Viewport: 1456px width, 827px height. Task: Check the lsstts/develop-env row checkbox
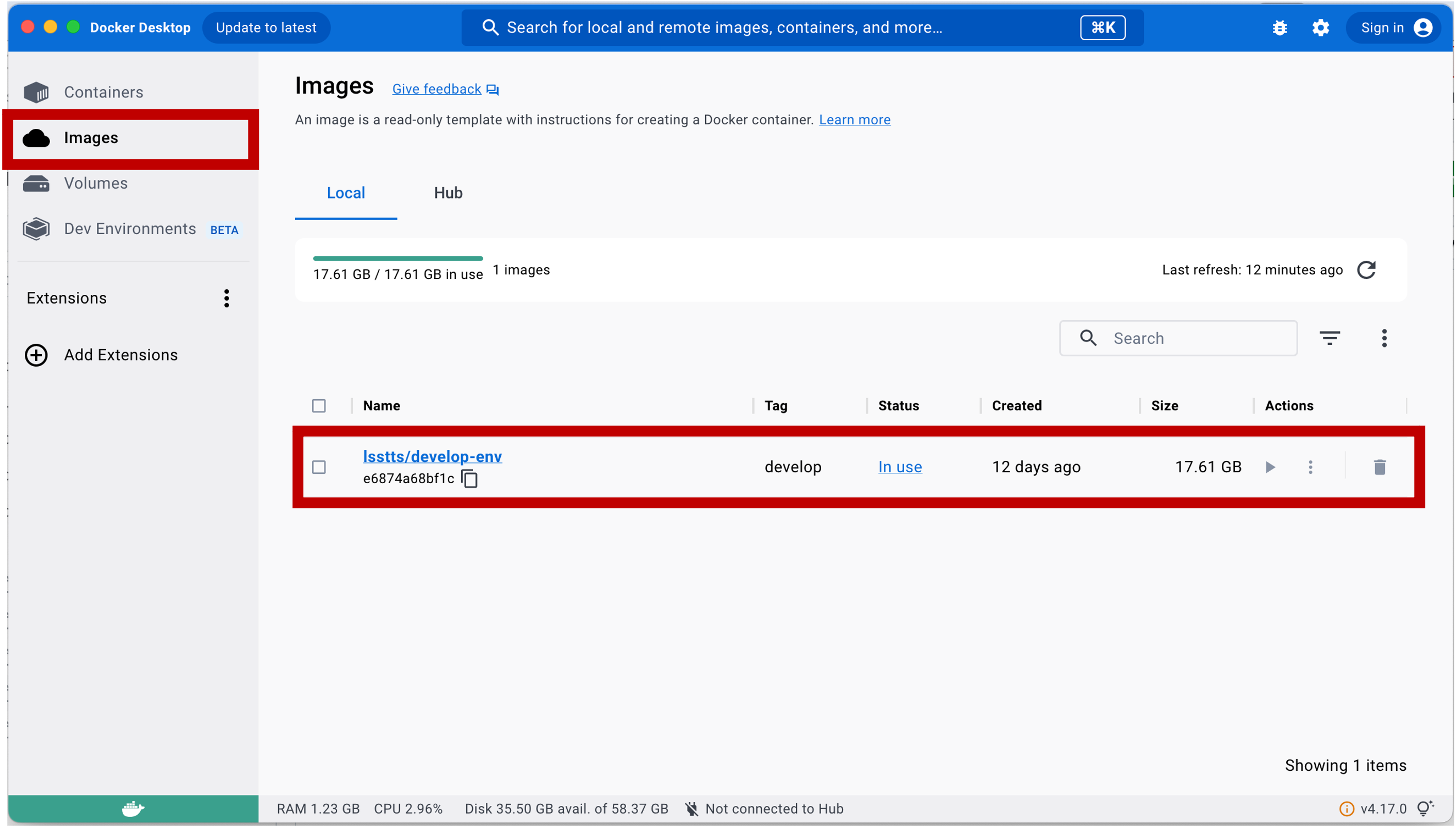point(319,467)
